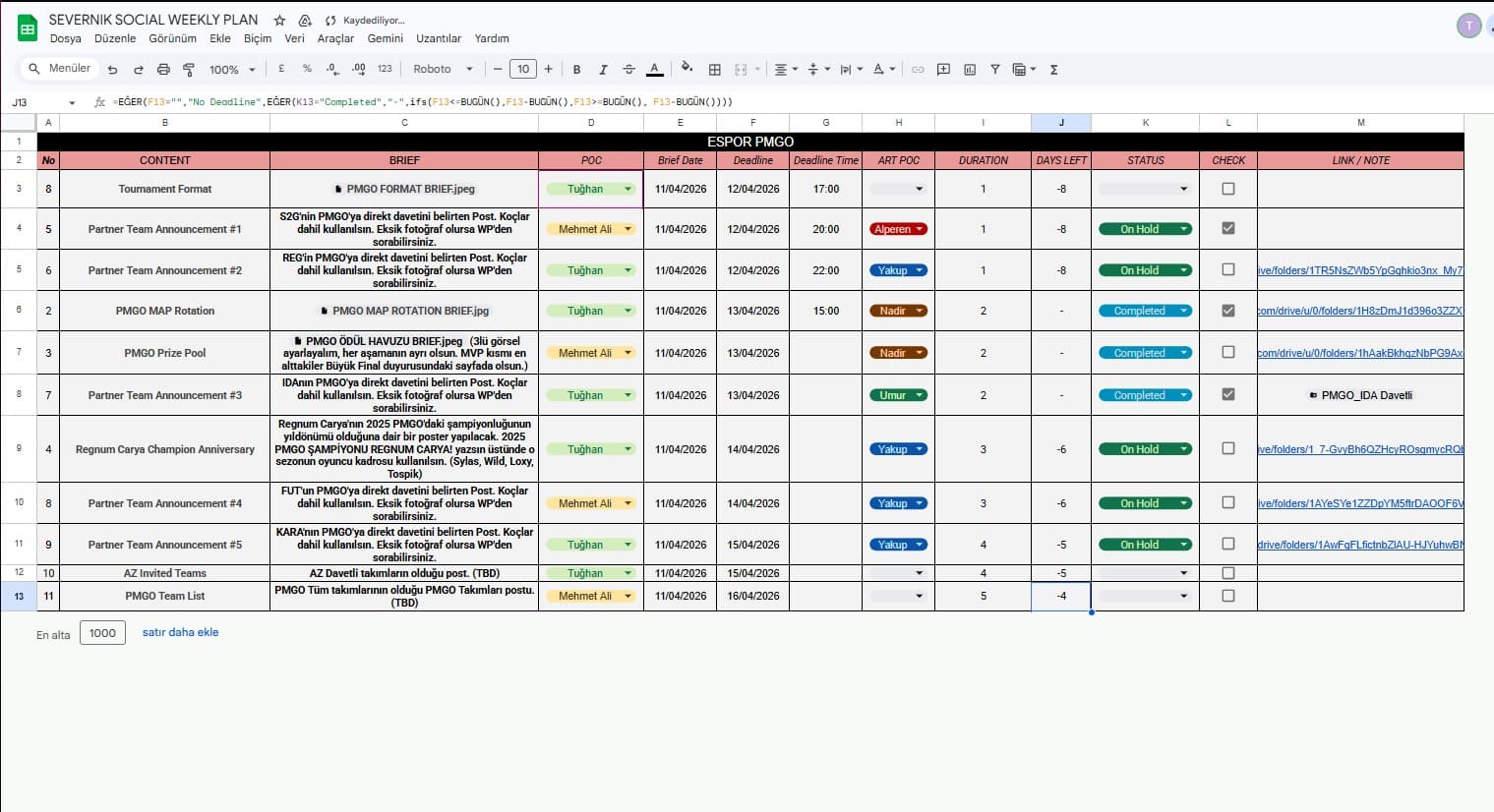Print the spreadsheet
Screen dimensions: 1494x812
163,70
